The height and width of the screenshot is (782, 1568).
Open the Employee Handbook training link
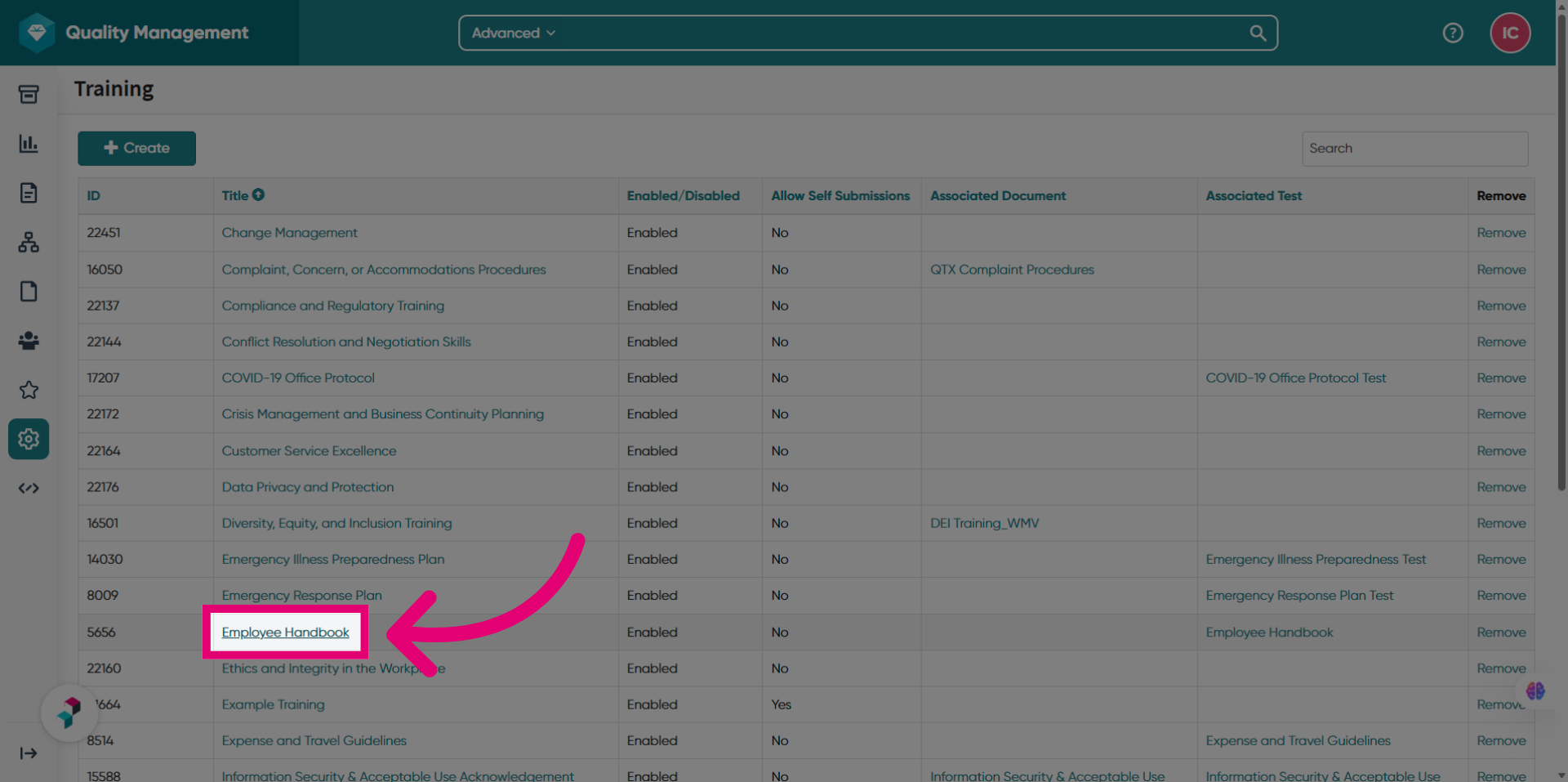(285, 632)
